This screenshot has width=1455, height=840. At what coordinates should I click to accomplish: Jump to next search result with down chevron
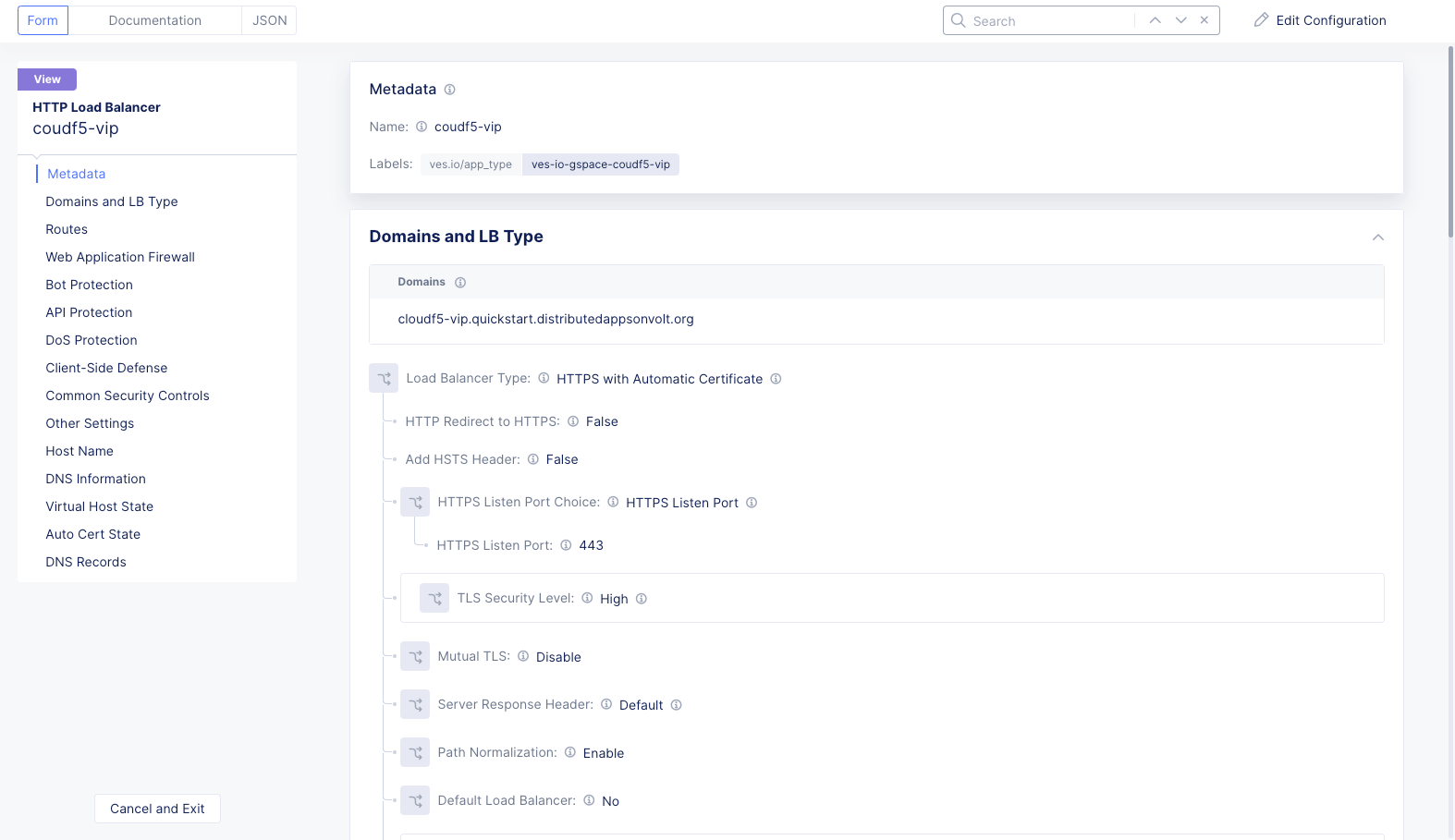point(1180,20)
